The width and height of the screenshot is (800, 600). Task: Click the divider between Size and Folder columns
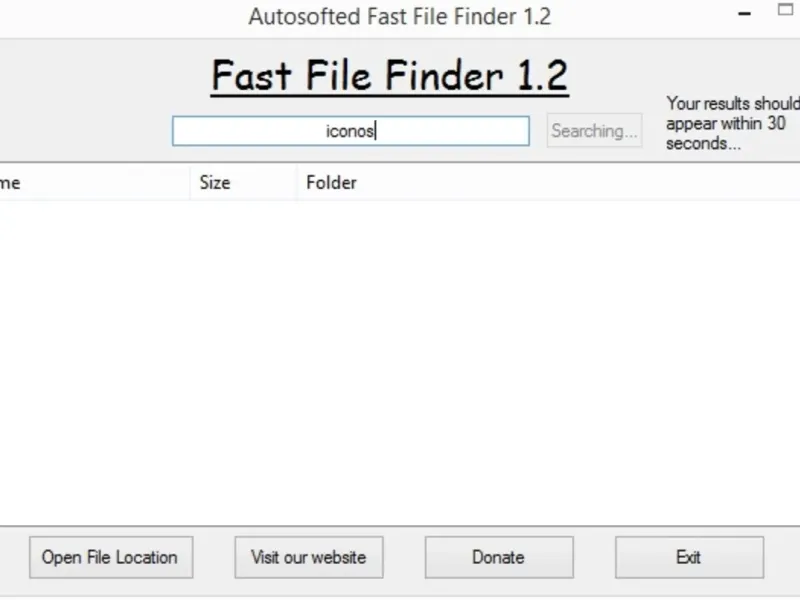[x=296, y=182]
